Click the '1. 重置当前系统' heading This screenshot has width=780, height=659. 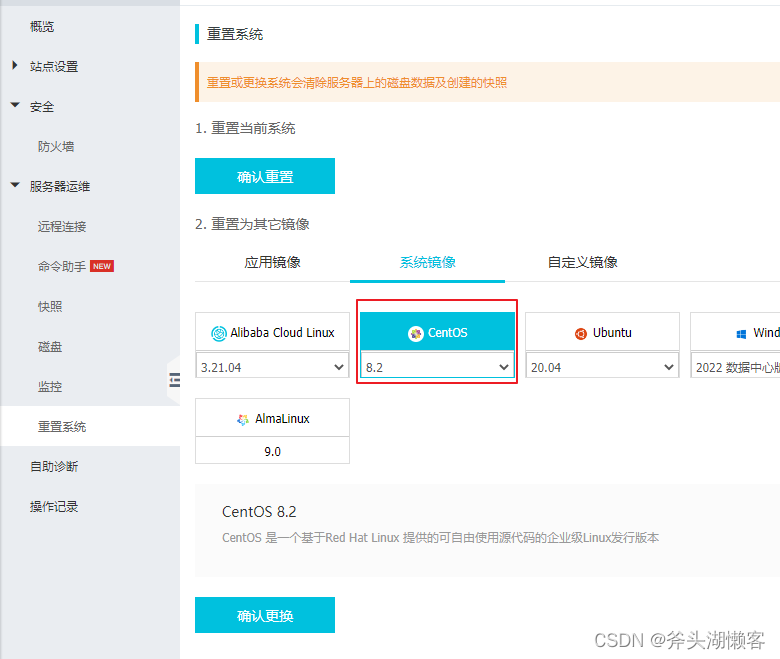245,128
